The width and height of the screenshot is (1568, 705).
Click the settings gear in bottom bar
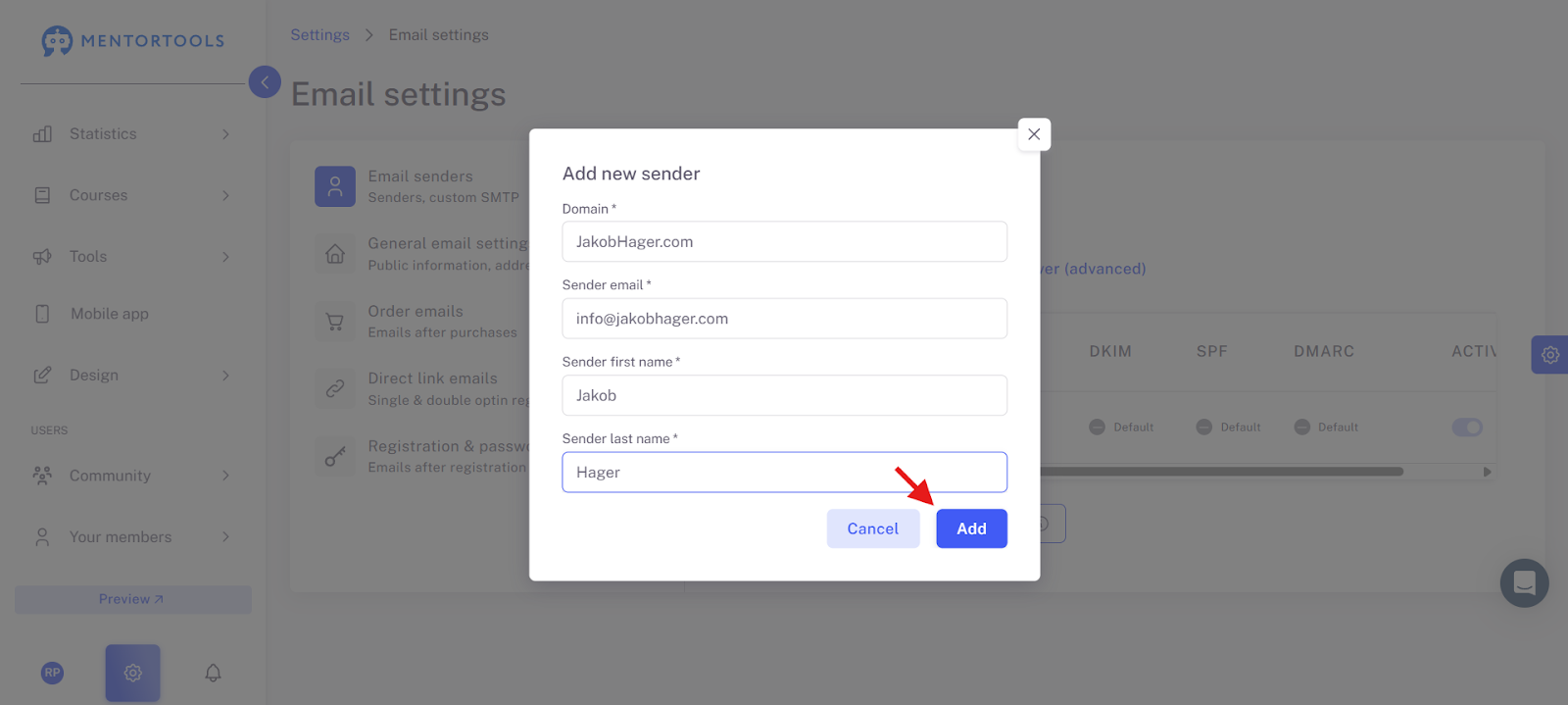click(x=132, y=673)
